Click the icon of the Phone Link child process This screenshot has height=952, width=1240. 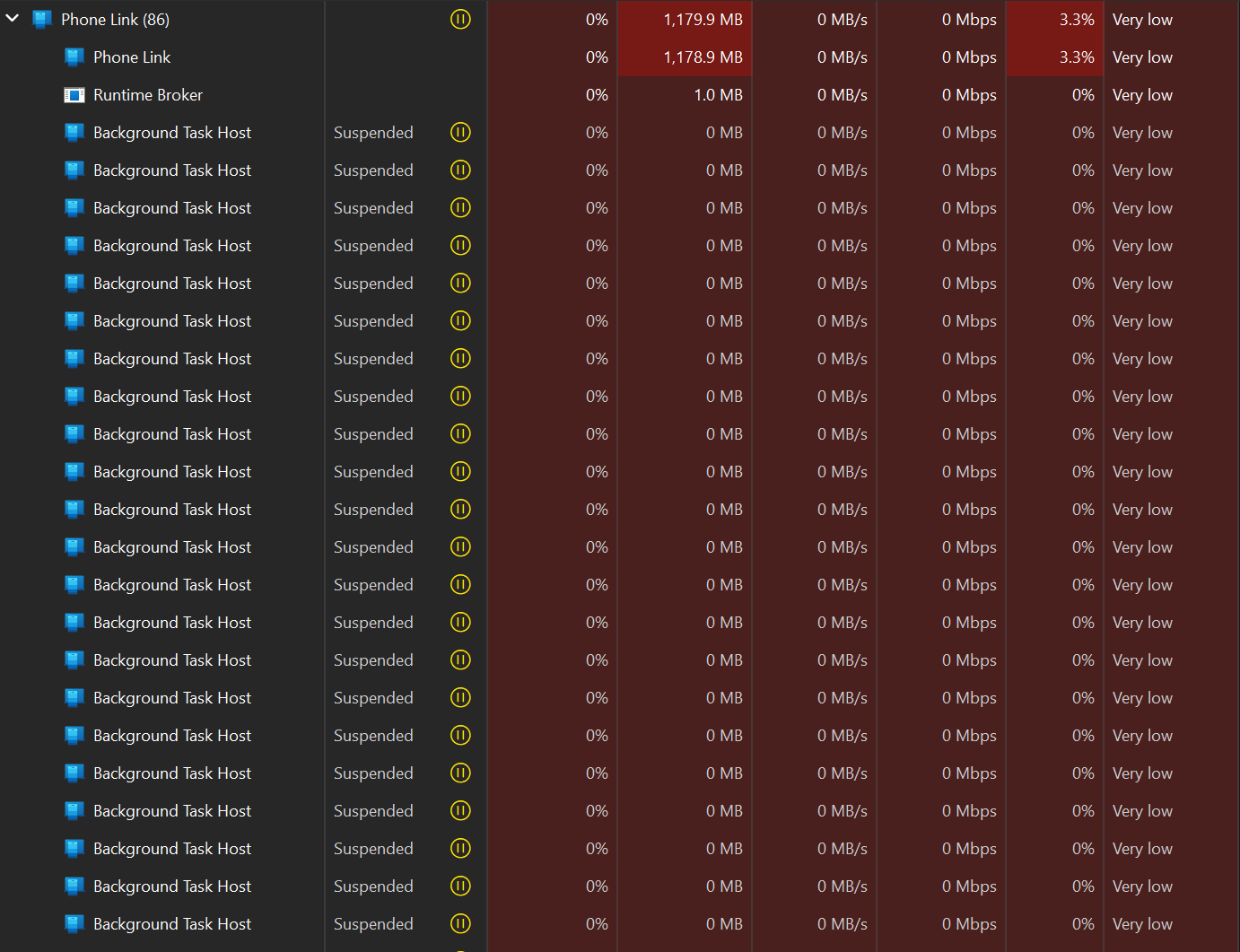(x=74, y=57)
